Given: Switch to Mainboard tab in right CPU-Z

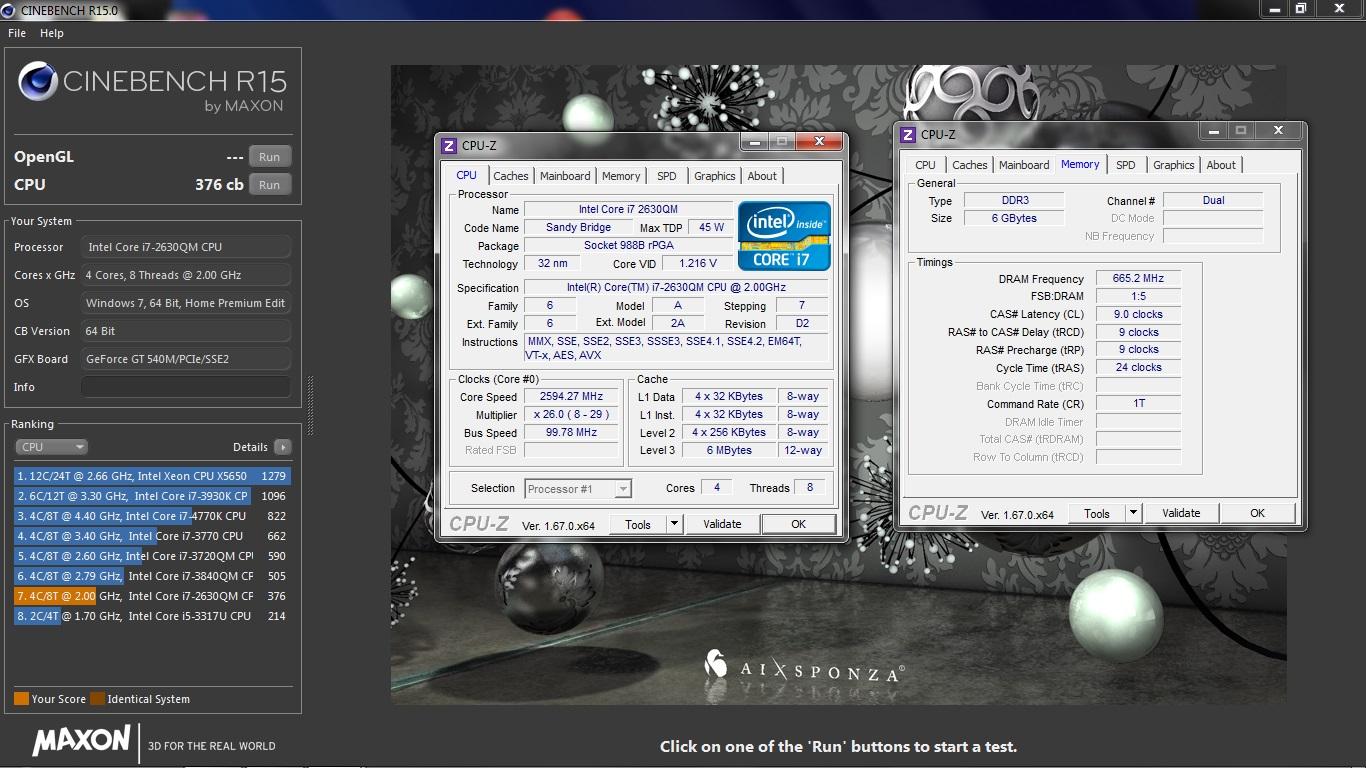Looking at the screenshot, I should click(x=1025, y=165).
